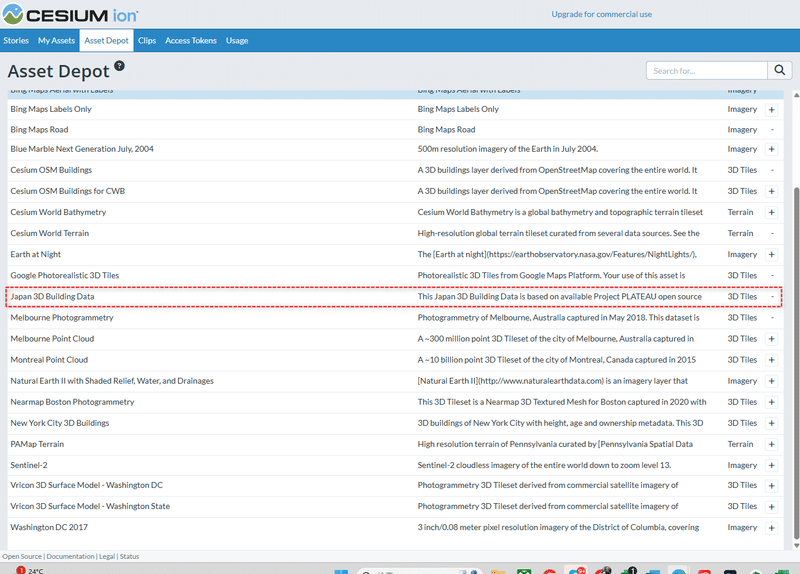800x574 pixels.
Task: Select the Sentinel-2 asset name
Action: click(29, 465)
